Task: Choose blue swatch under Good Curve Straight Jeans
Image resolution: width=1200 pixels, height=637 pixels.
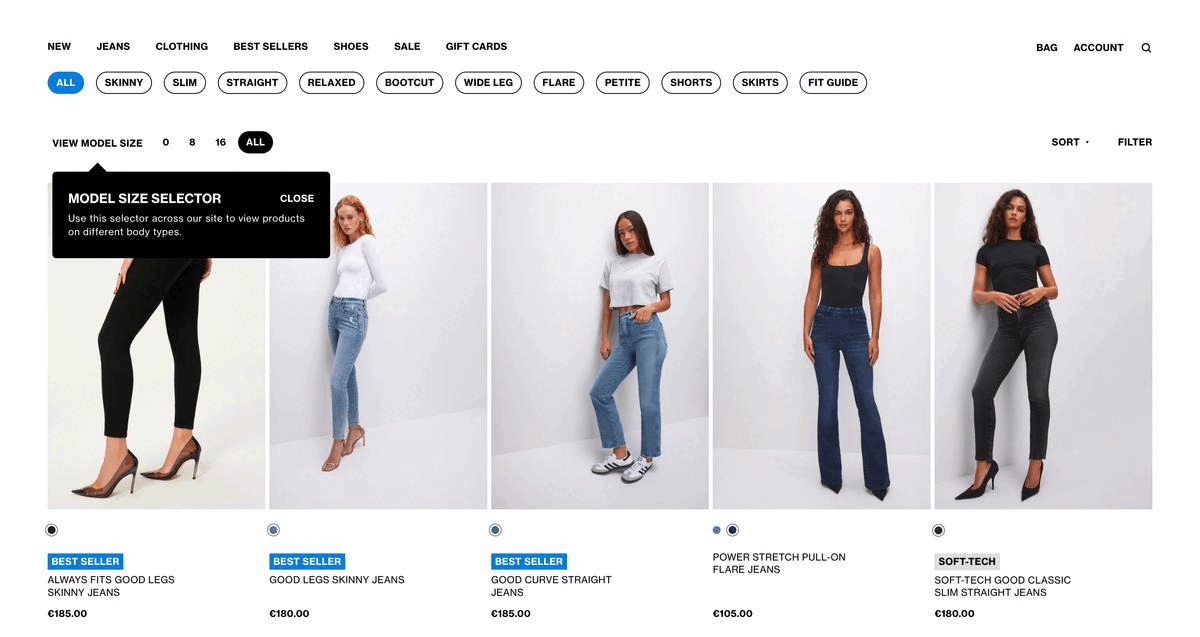Action: (495, 530)
